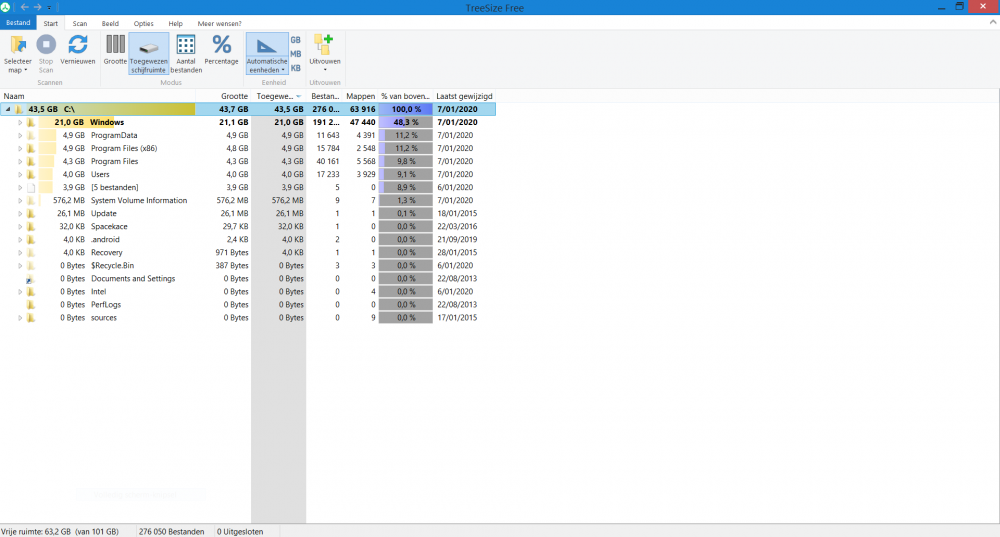
Task: Select the Aantal bestanden mode icon
Action: tap(186, 45)
